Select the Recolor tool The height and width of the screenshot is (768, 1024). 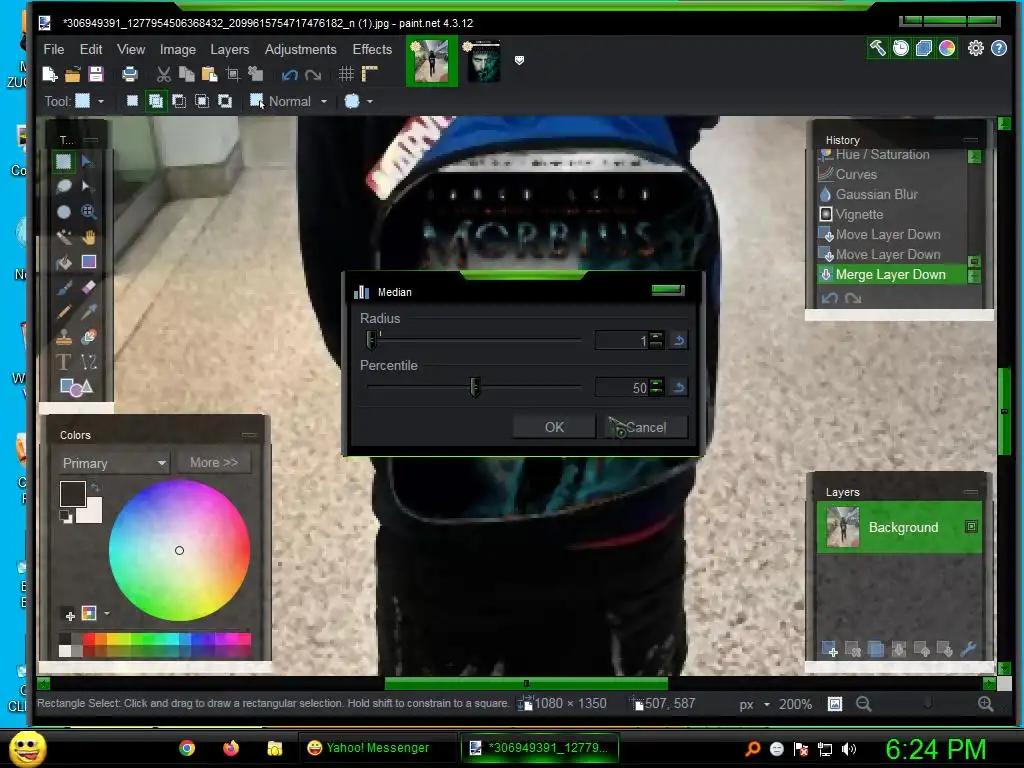coord(88,337)
